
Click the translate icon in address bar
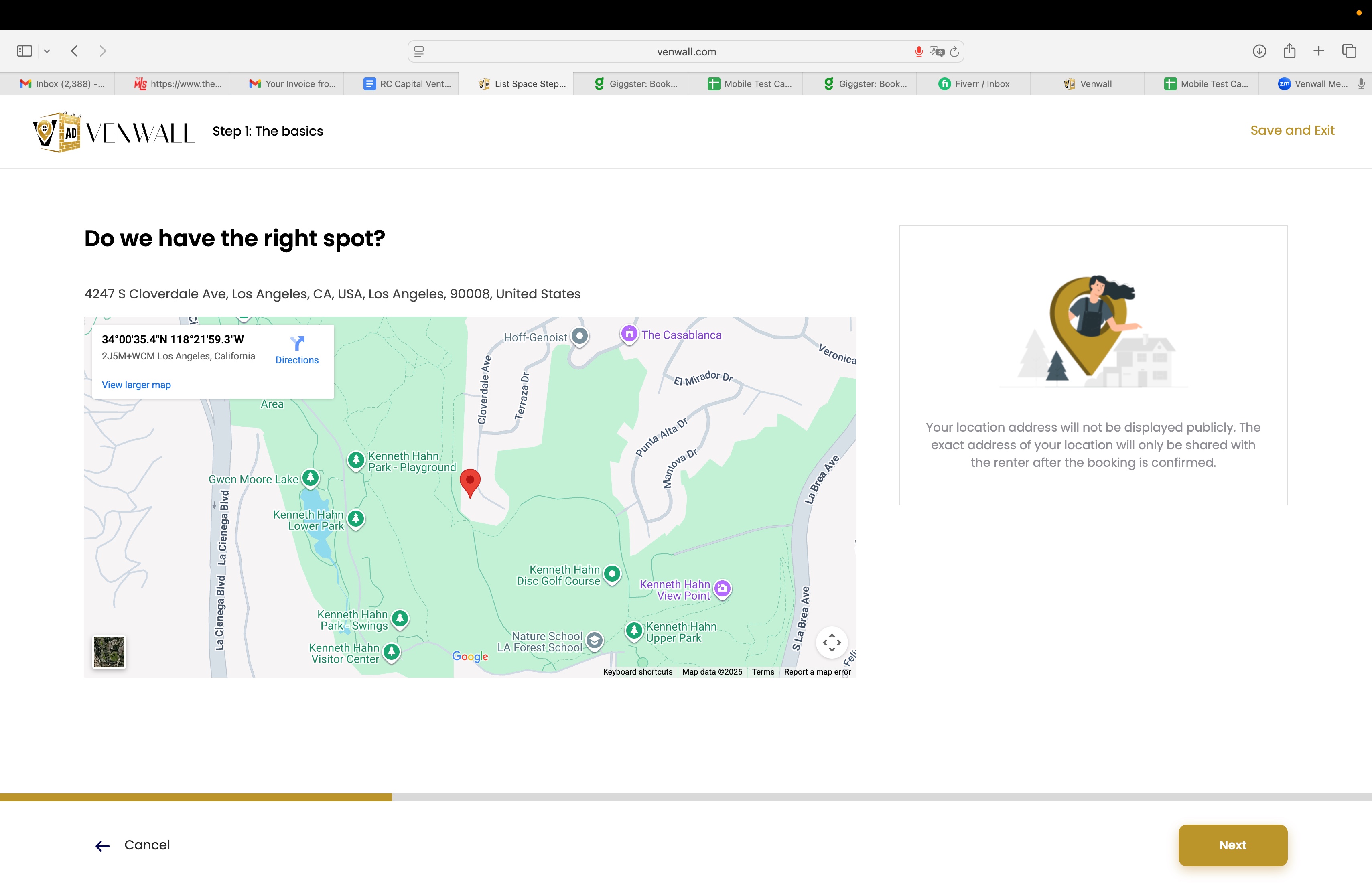(x=936, y=52)
